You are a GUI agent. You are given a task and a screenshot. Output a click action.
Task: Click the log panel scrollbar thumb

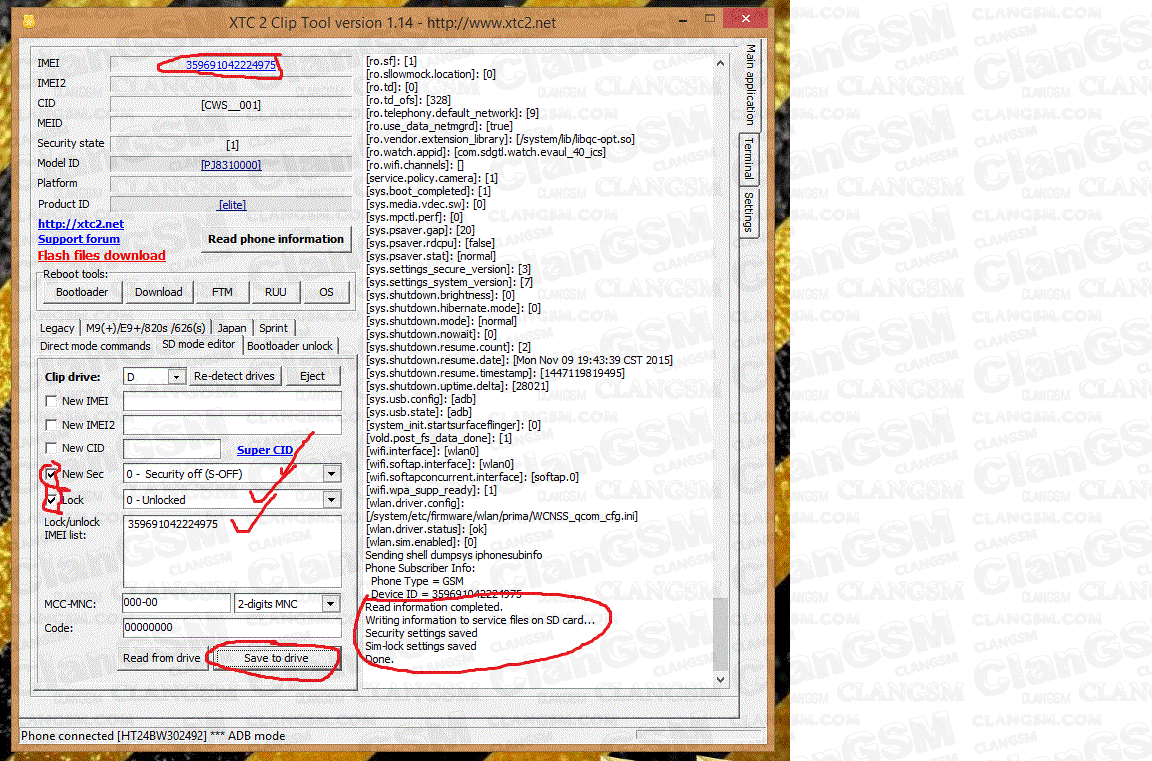coord(721,633)
